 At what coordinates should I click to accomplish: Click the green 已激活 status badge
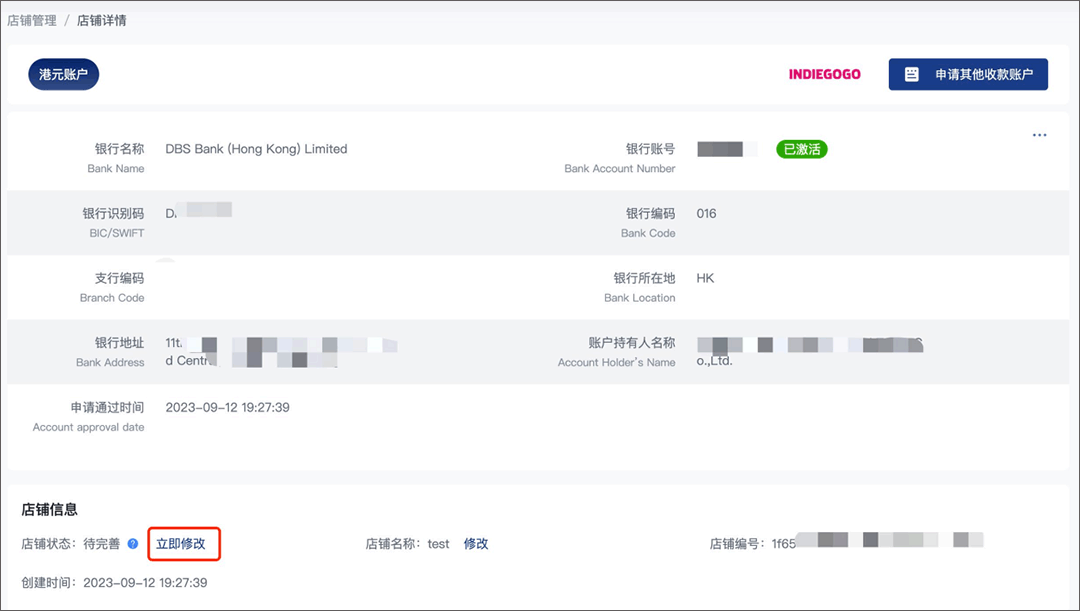point(802,149)
